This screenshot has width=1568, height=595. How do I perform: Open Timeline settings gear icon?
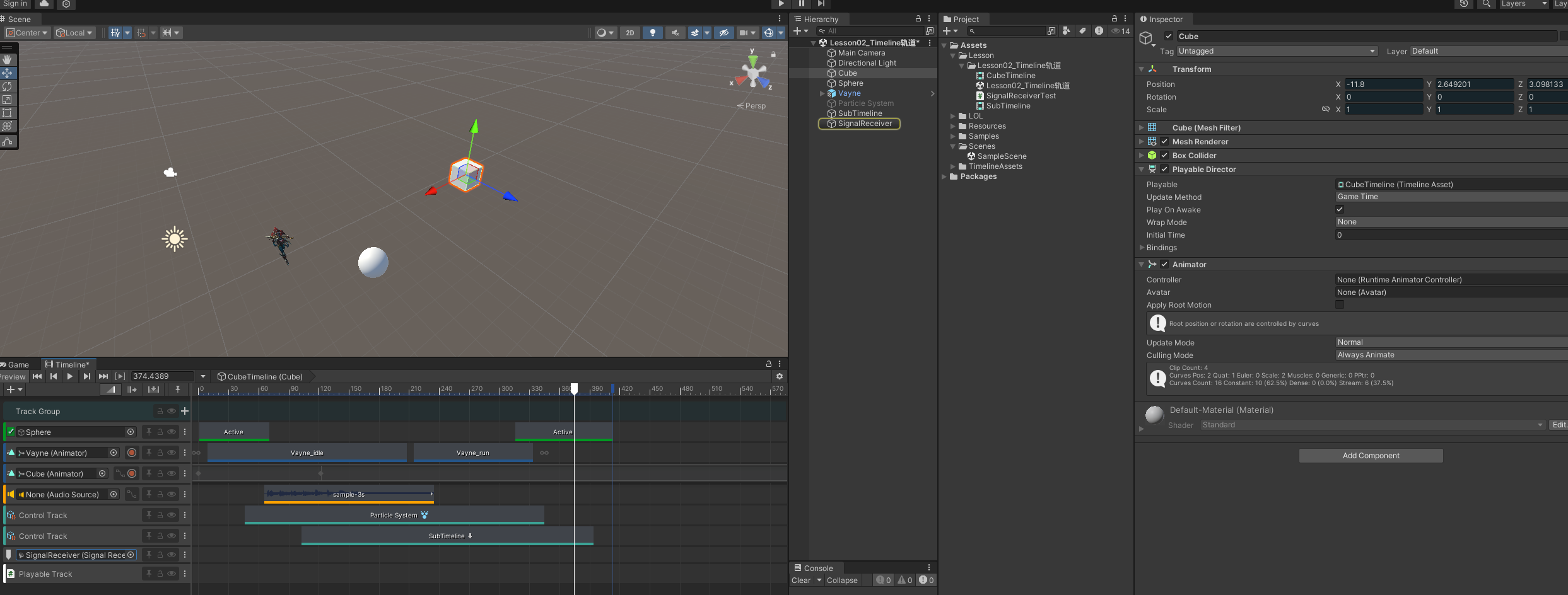[780, 376]
